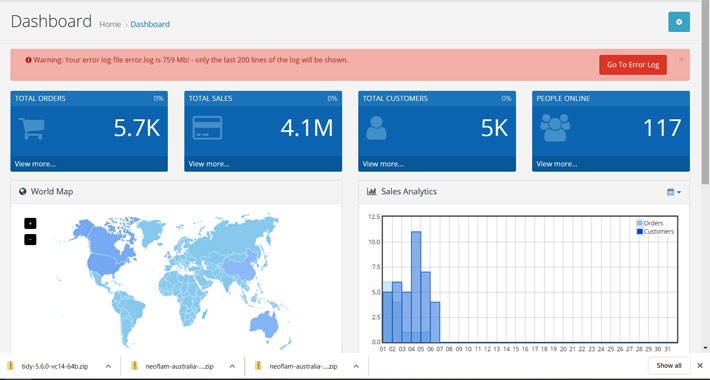Click Australia on the world map
The image size is (710, 380).
point(264,324)
